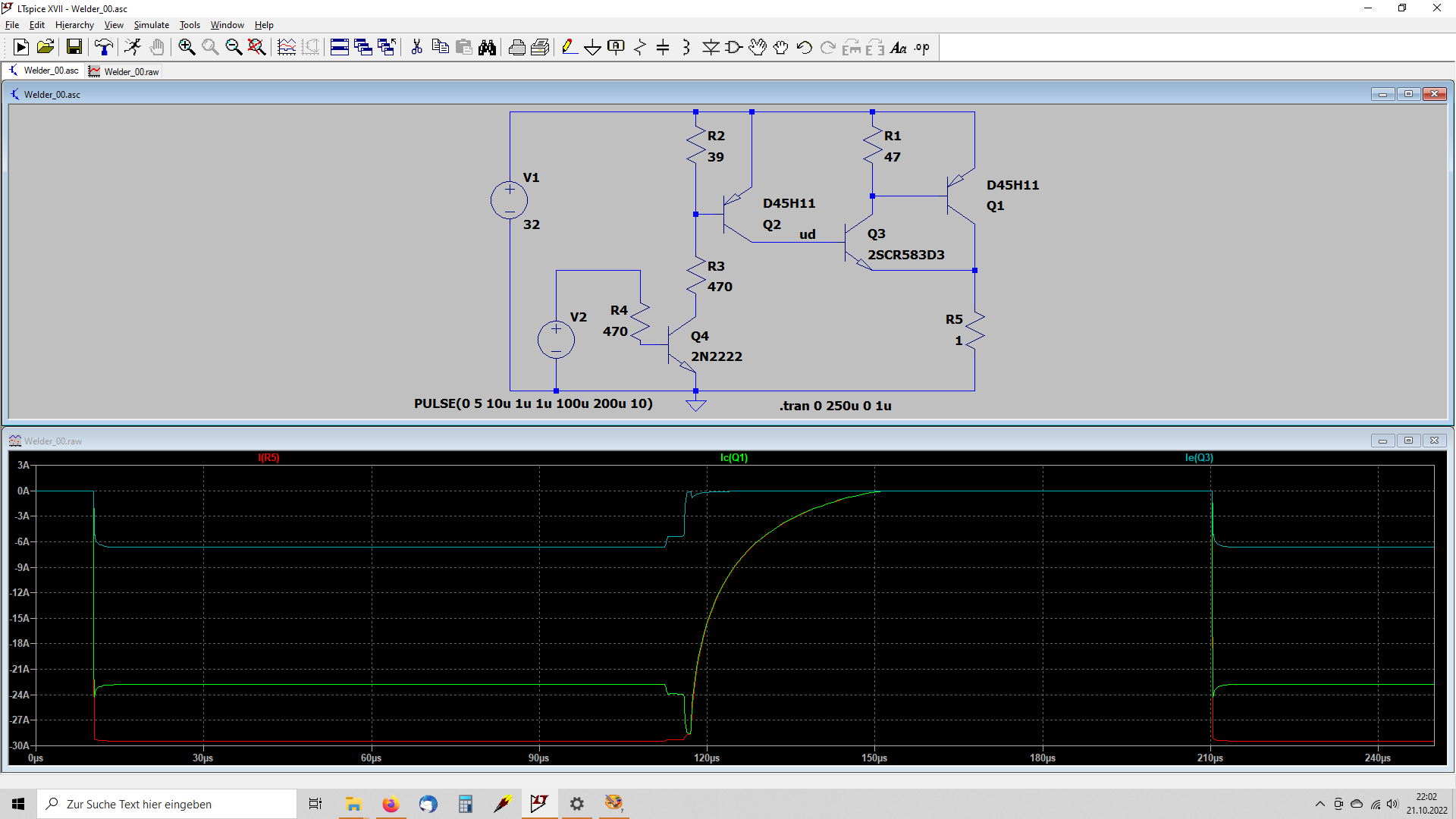Place a capacitor from toolbar

(x=663, y=48)
